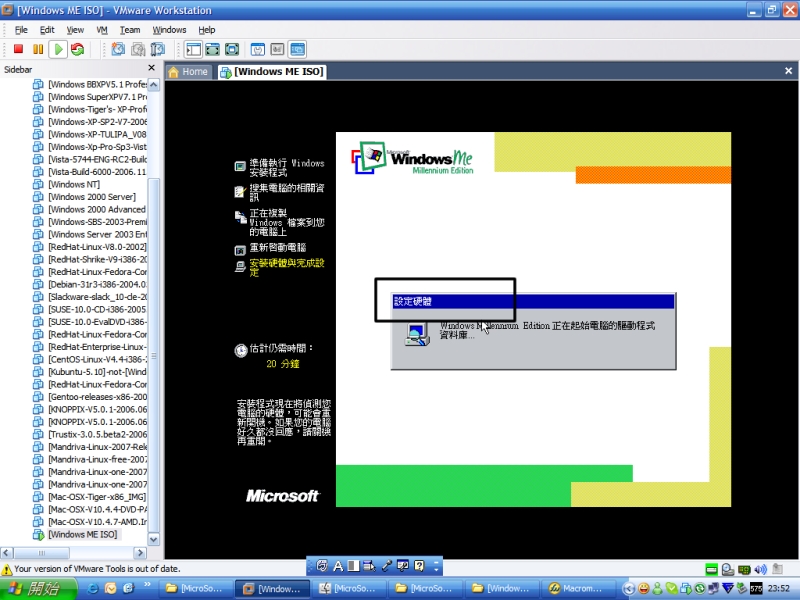Image resolution: width=800 pixels, height=600 pixels.
Task: Expand hidden system tray icons arrow
Action: tap(629, 588)
